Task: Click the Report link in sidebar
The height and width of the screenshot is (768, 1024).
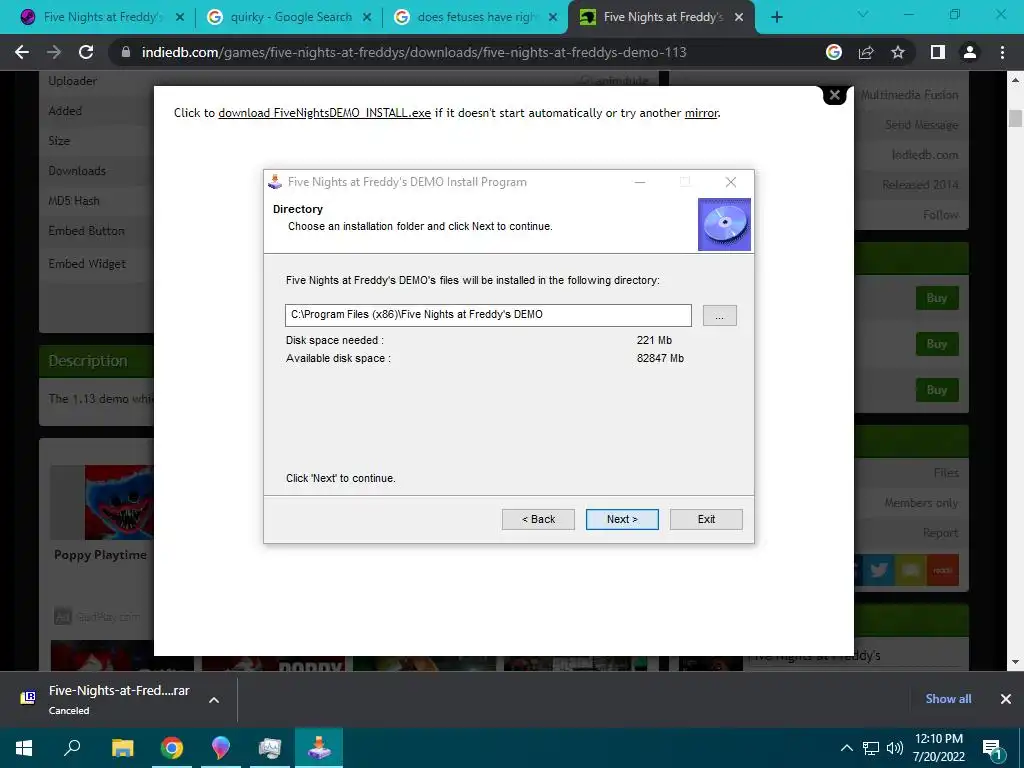Action: [940, 533]
